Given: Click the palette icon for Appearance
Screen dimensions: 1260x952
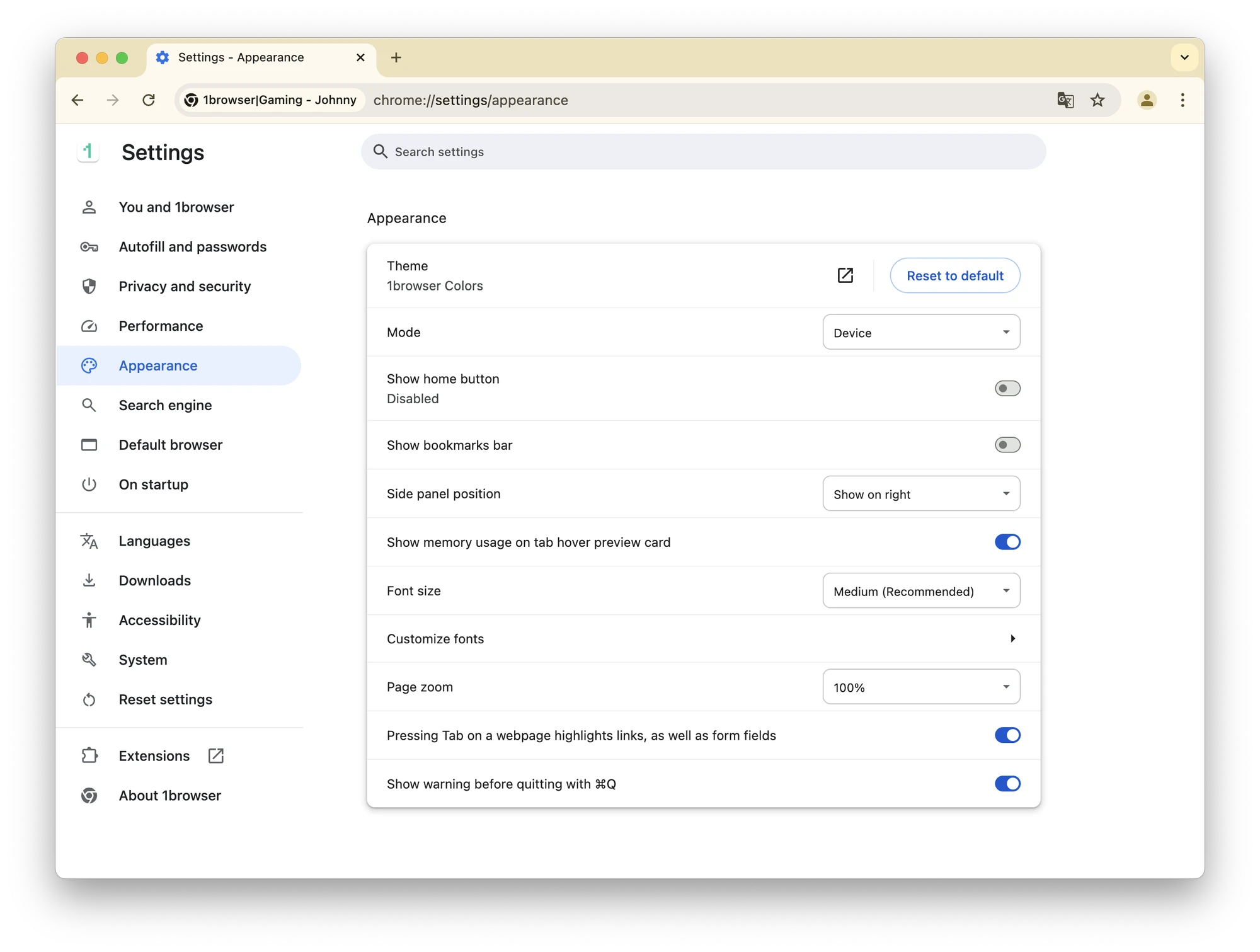Looking at the screenshot, I should click(89, 365).
